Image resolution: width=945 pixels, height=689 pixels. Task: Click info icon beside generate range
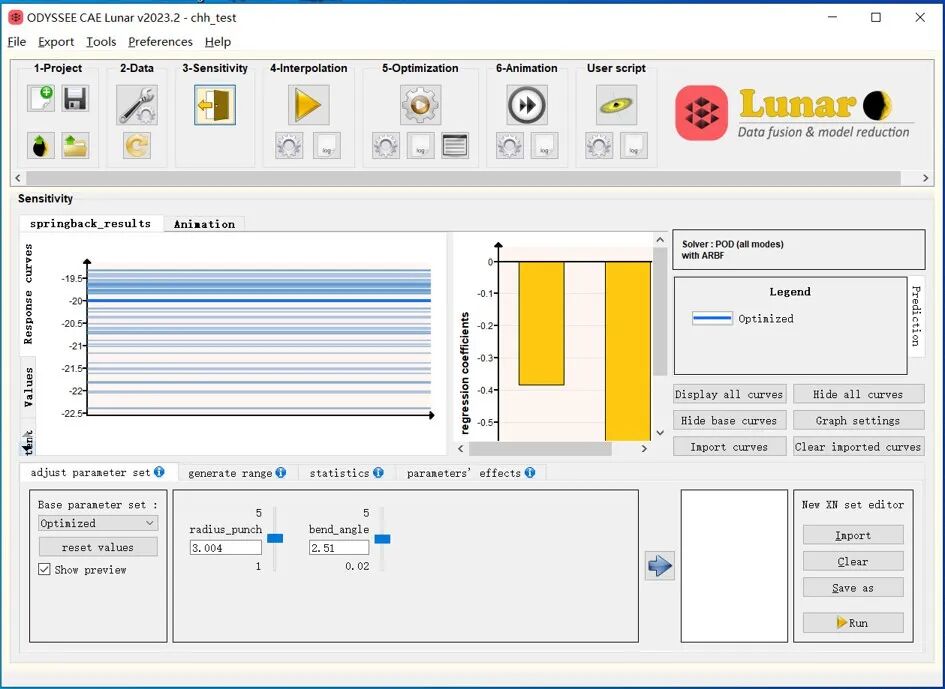click(281, 473)
